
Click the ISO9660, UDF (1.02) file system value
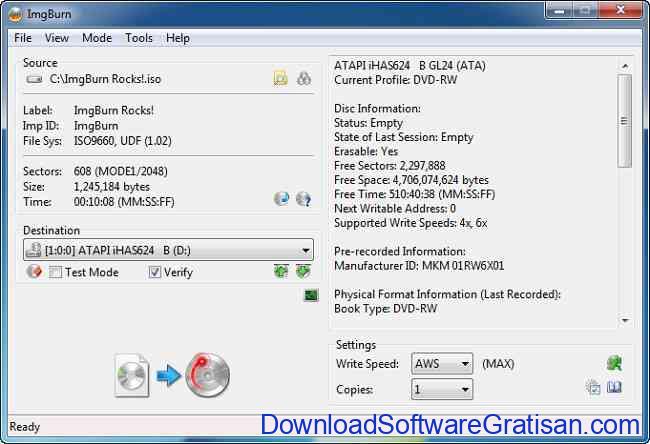click(123, 141)
